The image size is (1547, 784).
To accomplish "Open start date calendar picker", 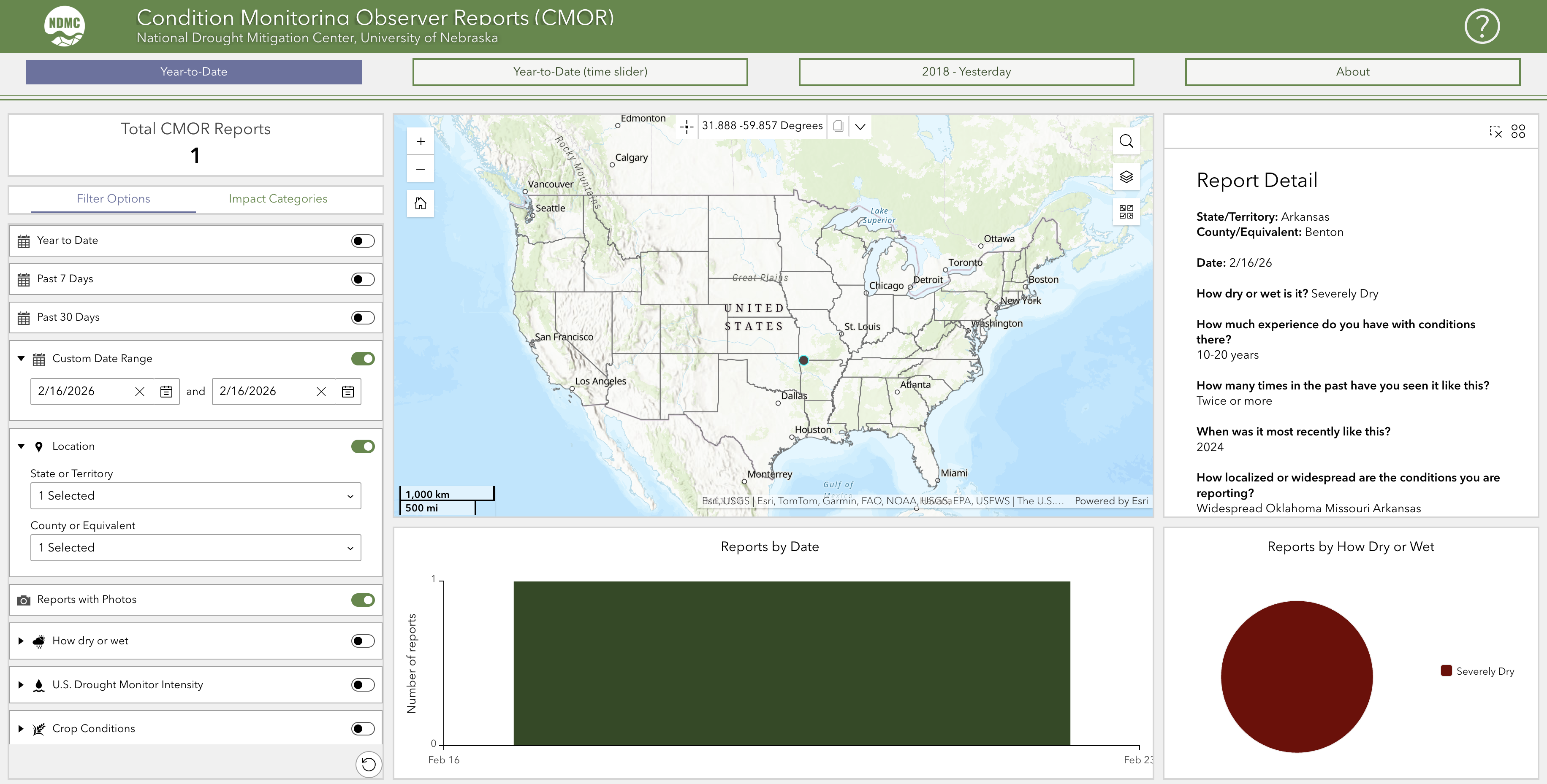I will click(166, 392).
